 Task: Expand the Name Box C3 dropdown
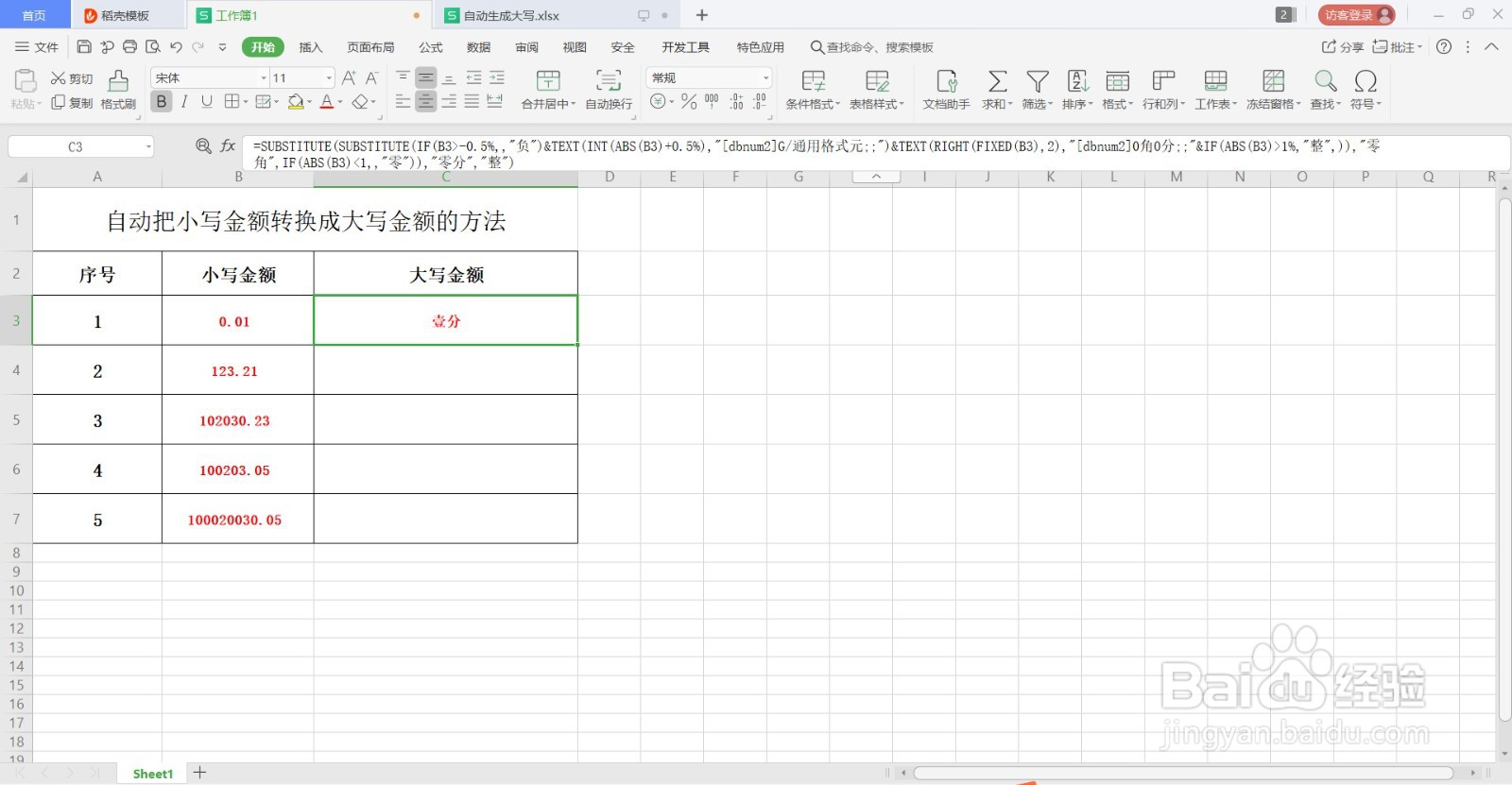pos(148,146)
